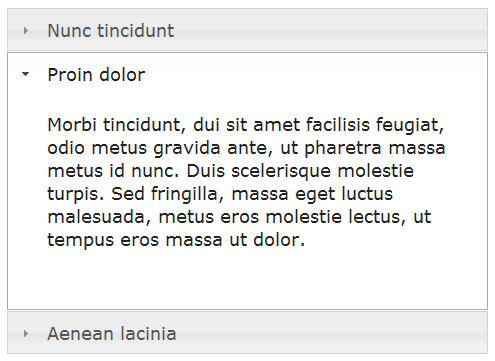Click the word "Morbi" starting the paragraph
This screenshot has height=361, width=495.
click(x=72, y=125)
